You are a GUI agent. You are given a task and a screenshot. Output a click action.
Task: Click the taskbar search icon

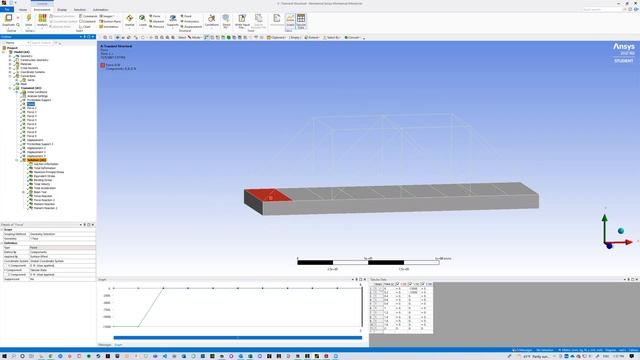[13, 356]
